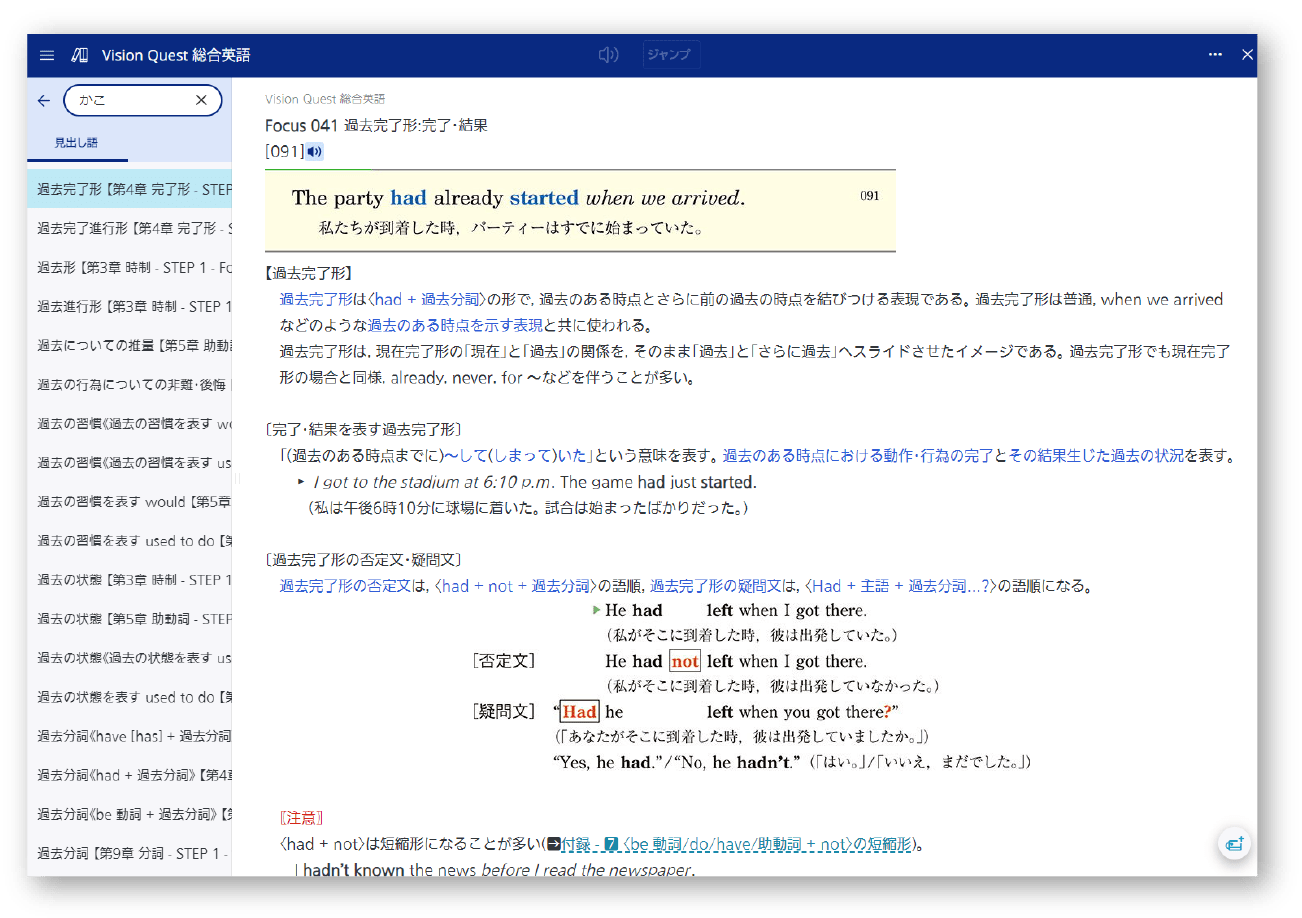This screenshot has width=1302, height=918.
Task: Play pronunciation audio for example sentence [091]
Action: pyautogui.click(x=314, y=151)
